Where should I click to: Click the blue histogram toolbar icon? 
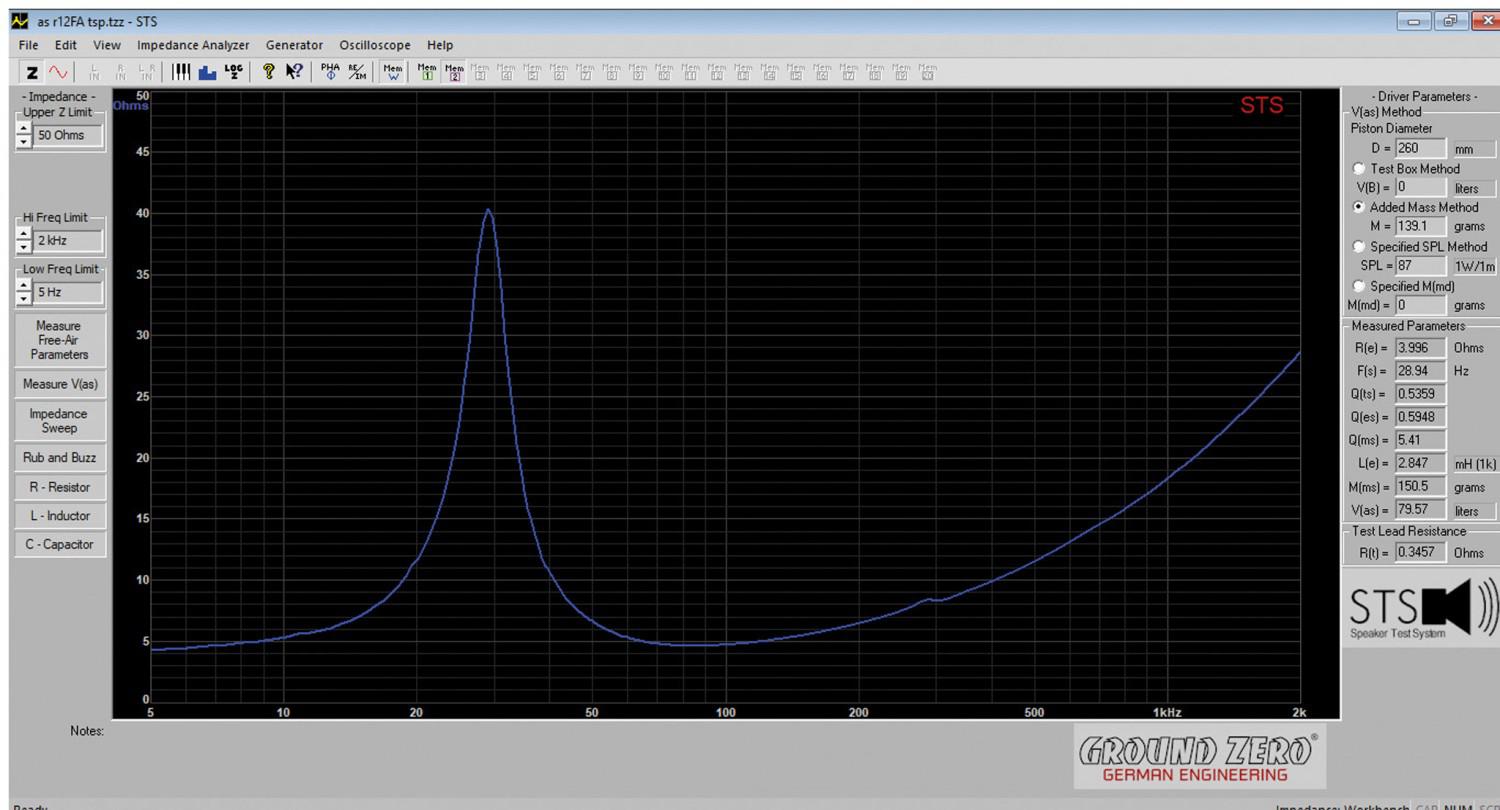pyautogui.click(x=207, y=72)
